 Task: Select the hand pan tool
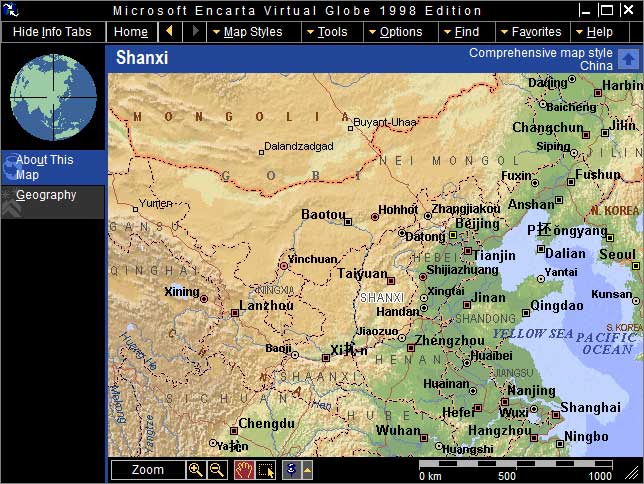coord(244,470)
